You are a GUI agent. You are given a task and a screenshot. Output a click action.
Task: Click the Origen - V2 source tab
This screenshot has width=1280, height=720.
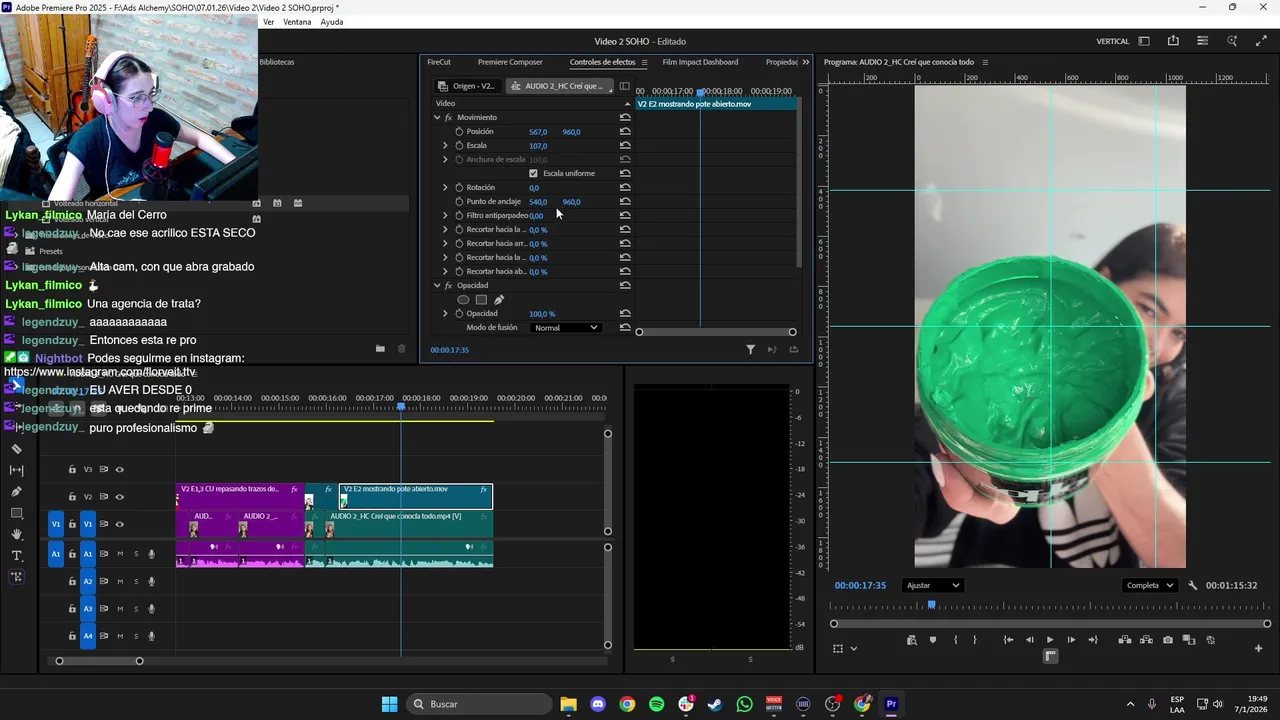click(x=467, y=86)
